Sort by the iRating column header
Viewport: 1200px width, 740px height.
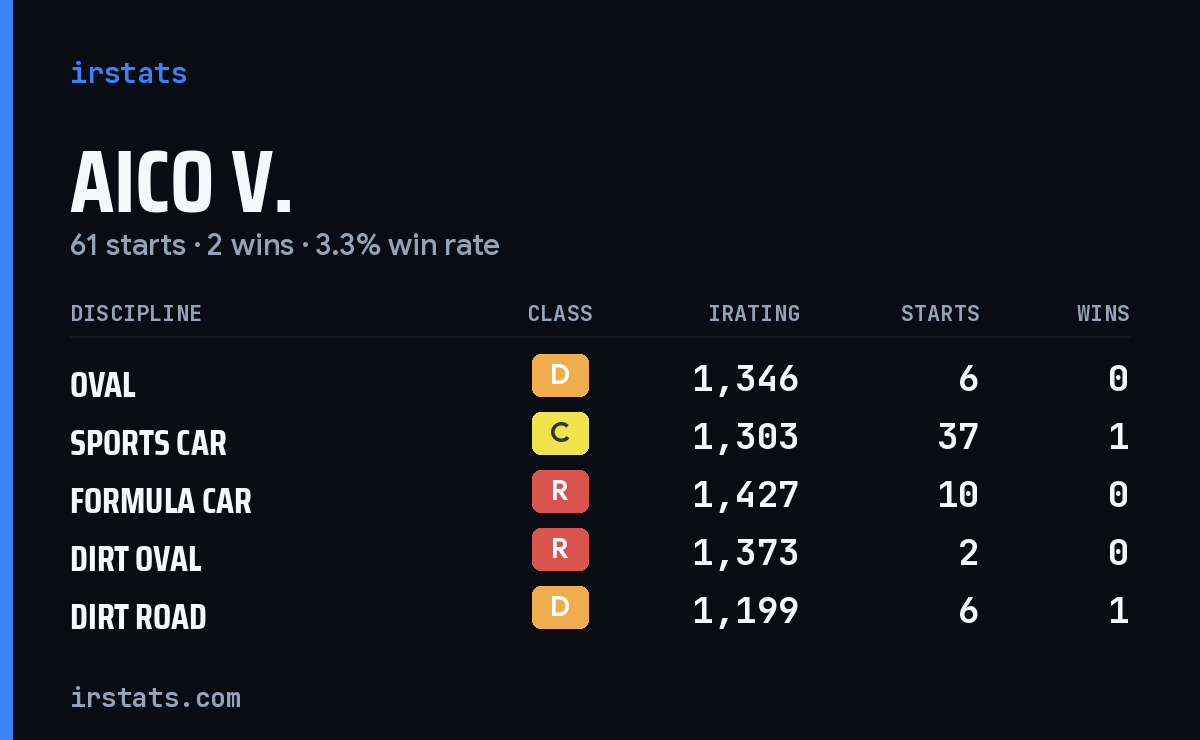[x=754, y=314]
